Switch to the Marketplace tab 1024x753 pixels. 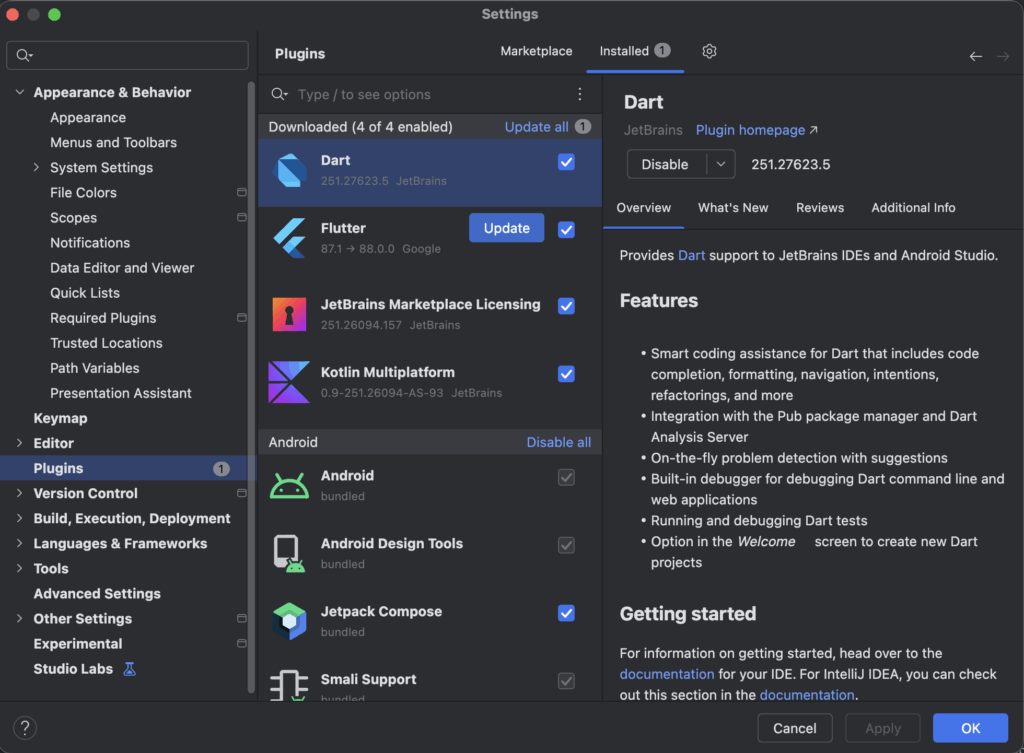(x=536, y=51)
